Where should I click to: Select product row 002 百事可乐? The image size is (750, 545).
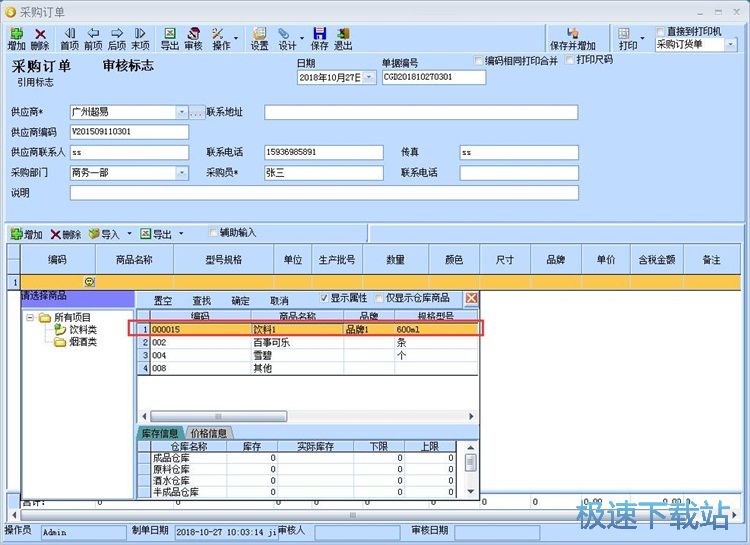(307, 343)
